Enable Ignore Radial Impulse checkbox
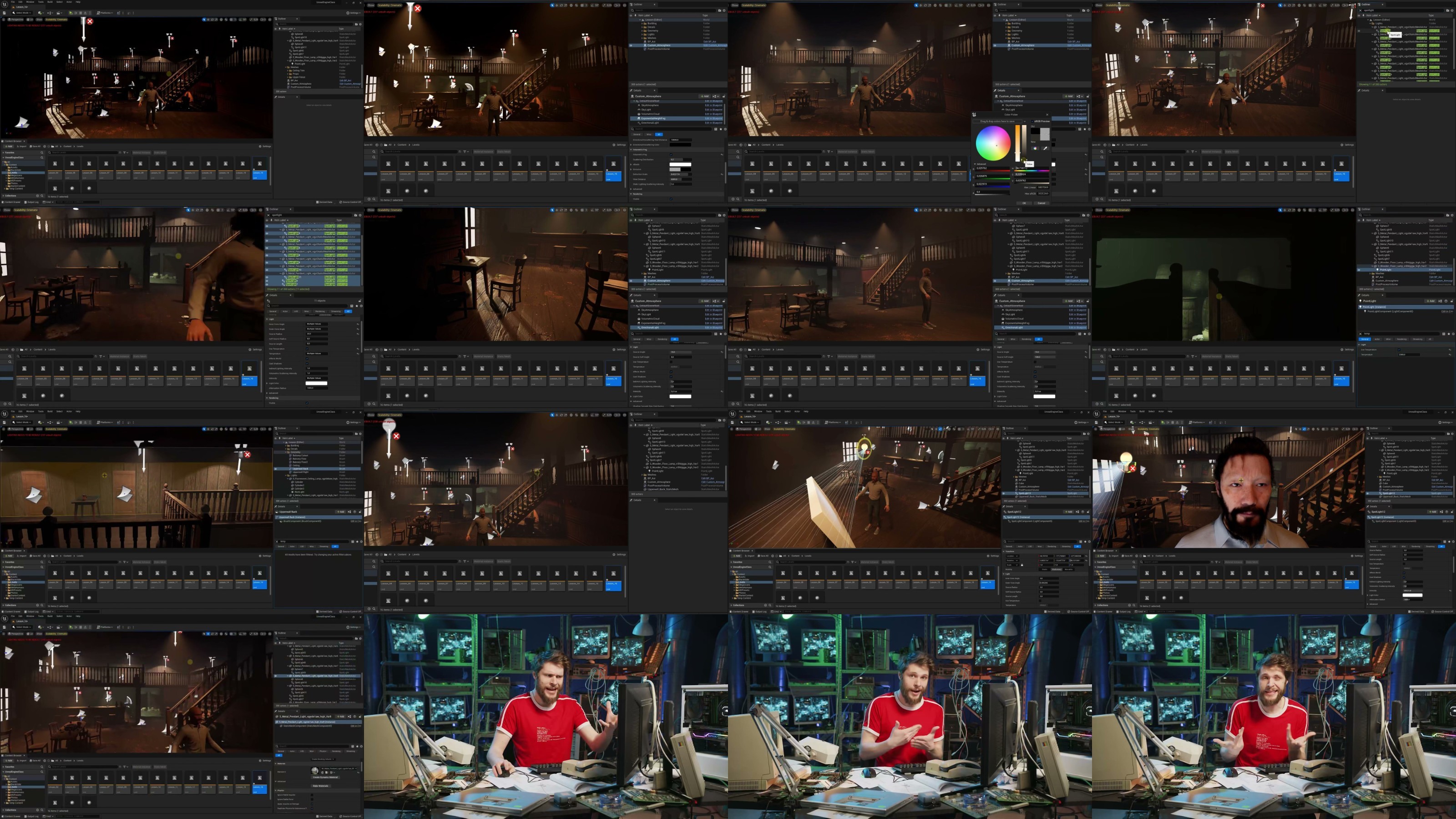Image resolution: width=1456 pixels, height=819 pixels. [312, 795]
